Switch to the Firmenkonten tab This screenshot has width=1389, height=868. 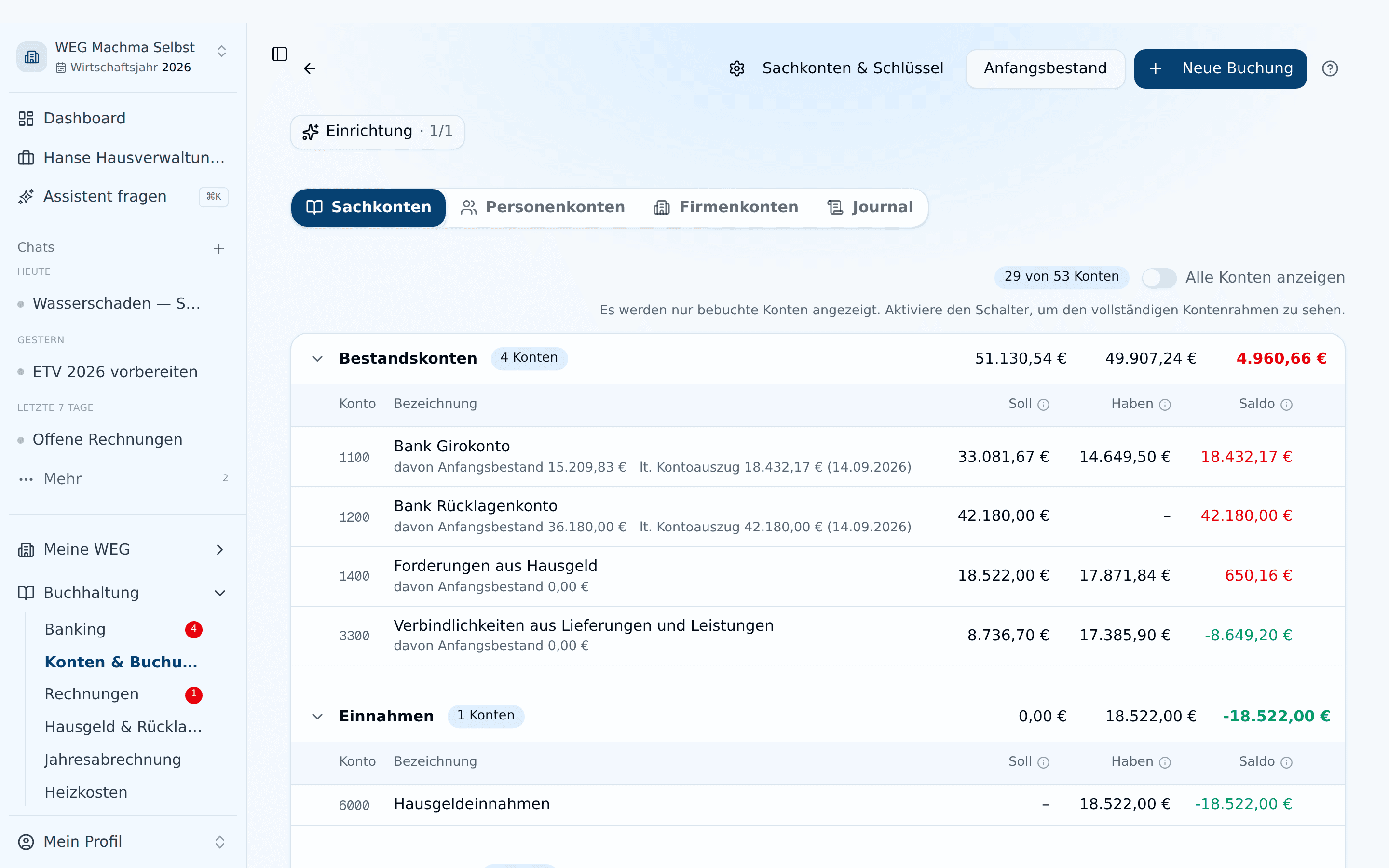pyautogui.click(x=725, y=207)
